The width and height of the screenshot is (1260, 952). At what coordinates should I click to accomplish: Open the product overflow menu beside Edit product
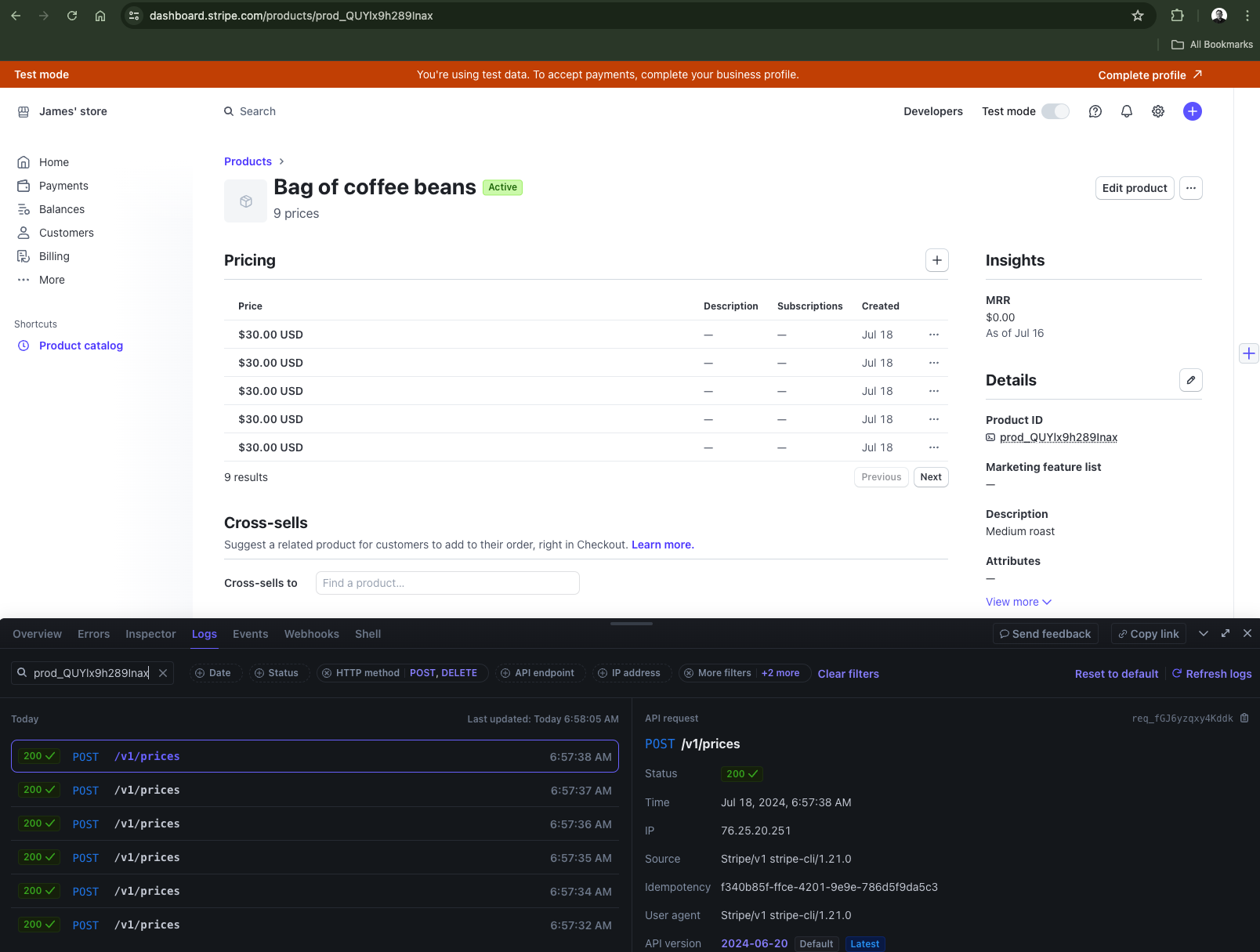tap(1191, 188)
